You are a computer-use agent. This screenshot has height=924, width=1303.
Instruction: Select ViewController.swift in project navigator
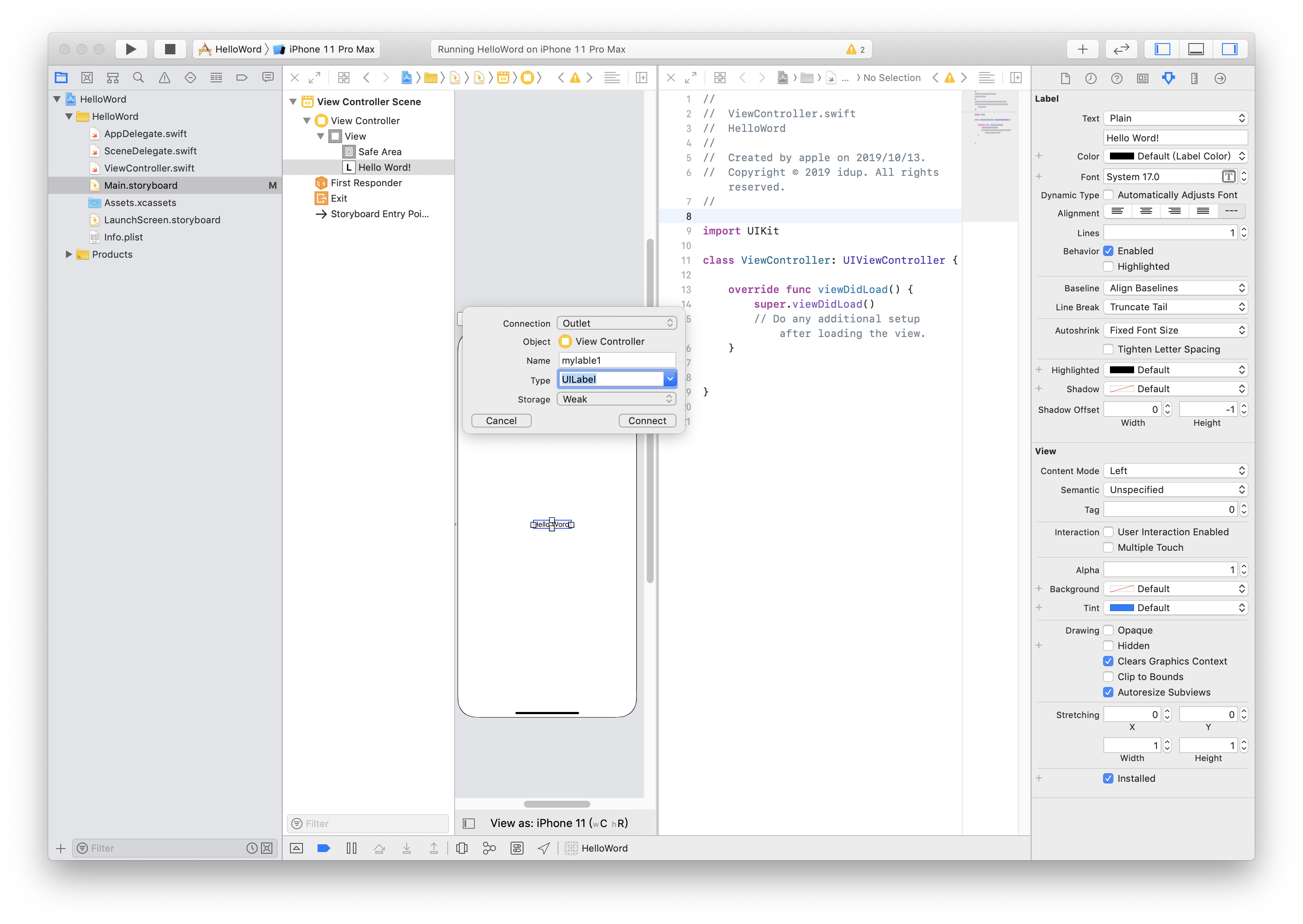coord(149,168)
